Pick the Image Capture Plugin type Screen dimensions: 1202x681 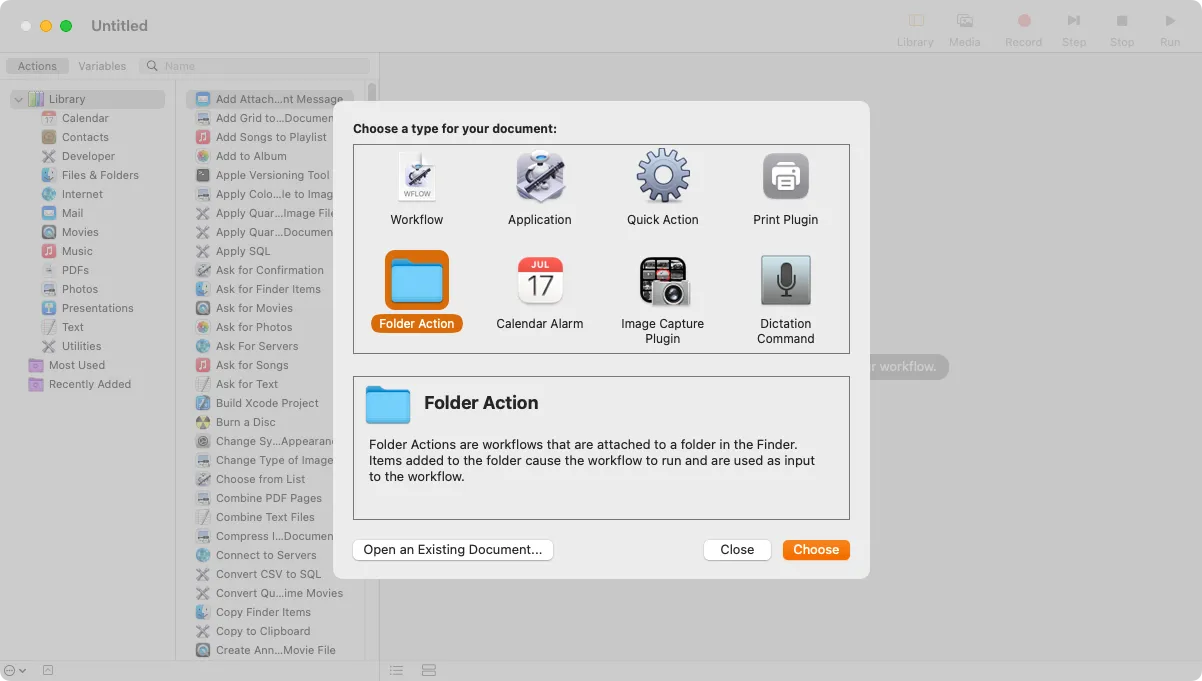[662, 292]
